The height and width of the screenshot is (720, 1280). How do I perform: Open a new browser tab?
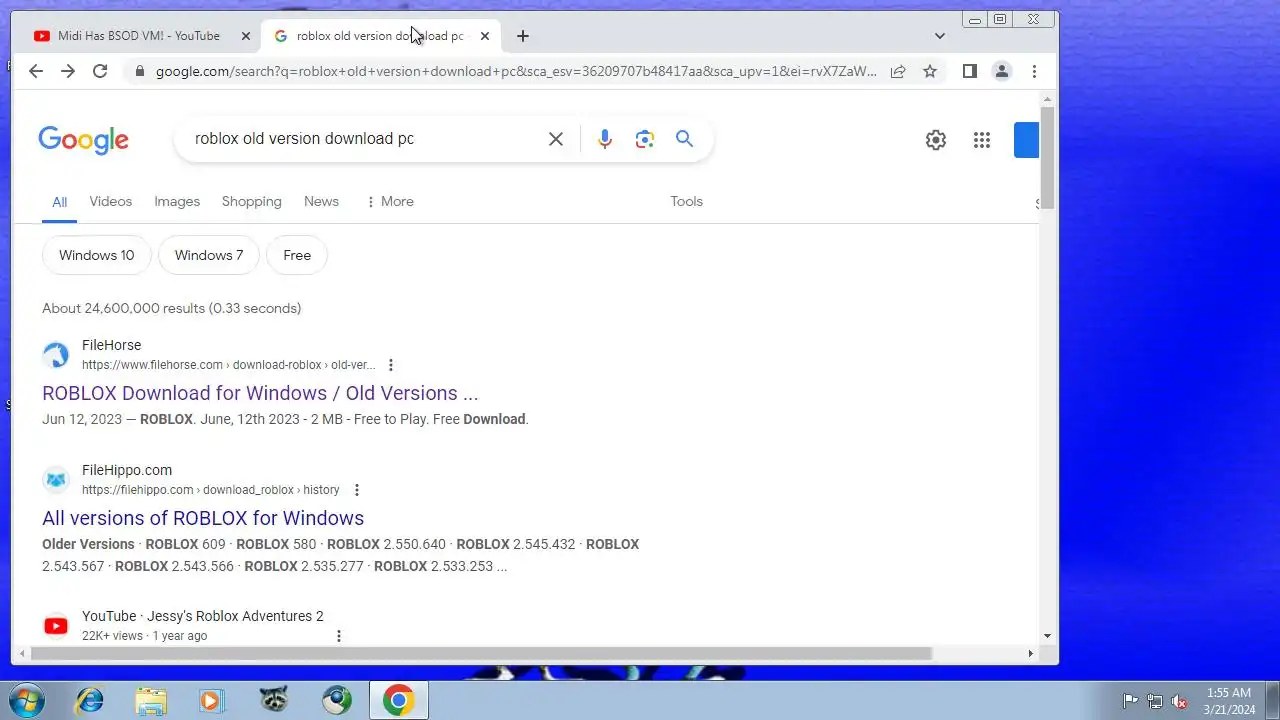[x=523, y=36]
